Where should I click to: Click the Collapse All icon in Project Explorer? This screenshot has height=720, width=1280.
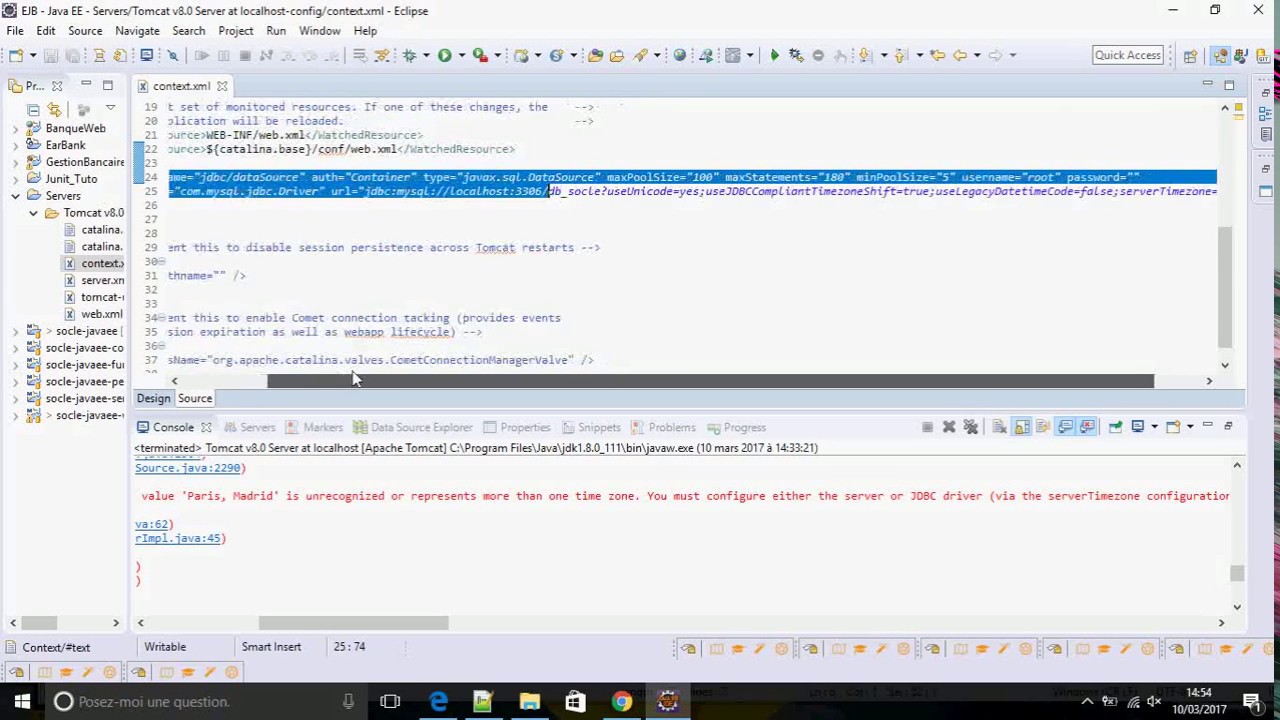click(33, 108)
